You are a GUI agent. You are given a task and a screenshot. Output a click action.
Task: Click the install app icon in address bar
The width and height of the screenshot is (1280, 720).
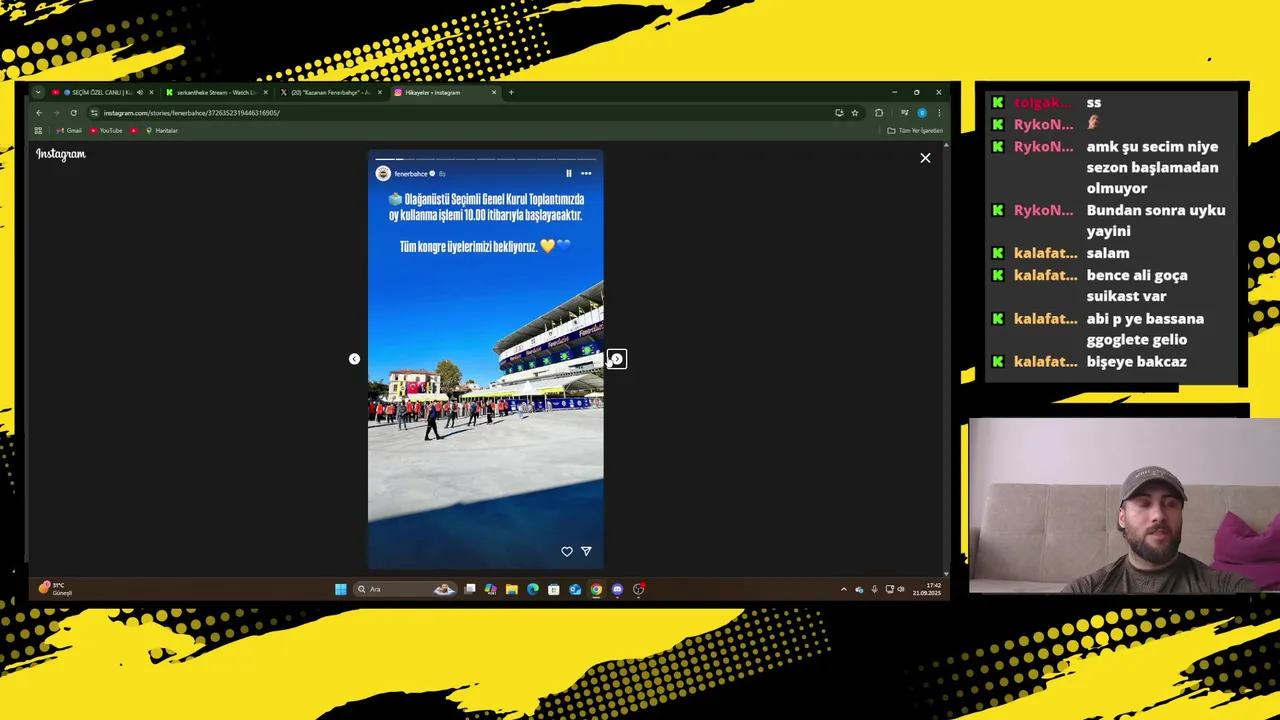click(x=839, y=113)
